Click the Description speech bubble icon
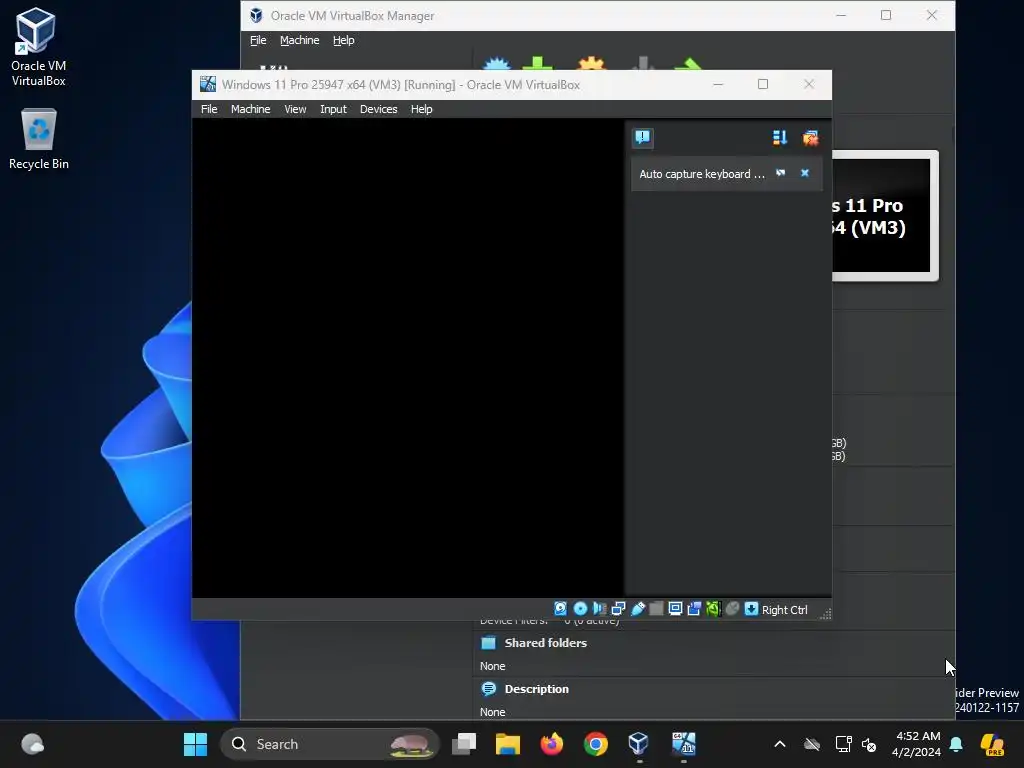This screenshot has width=1024, height=768. point(488,689)
